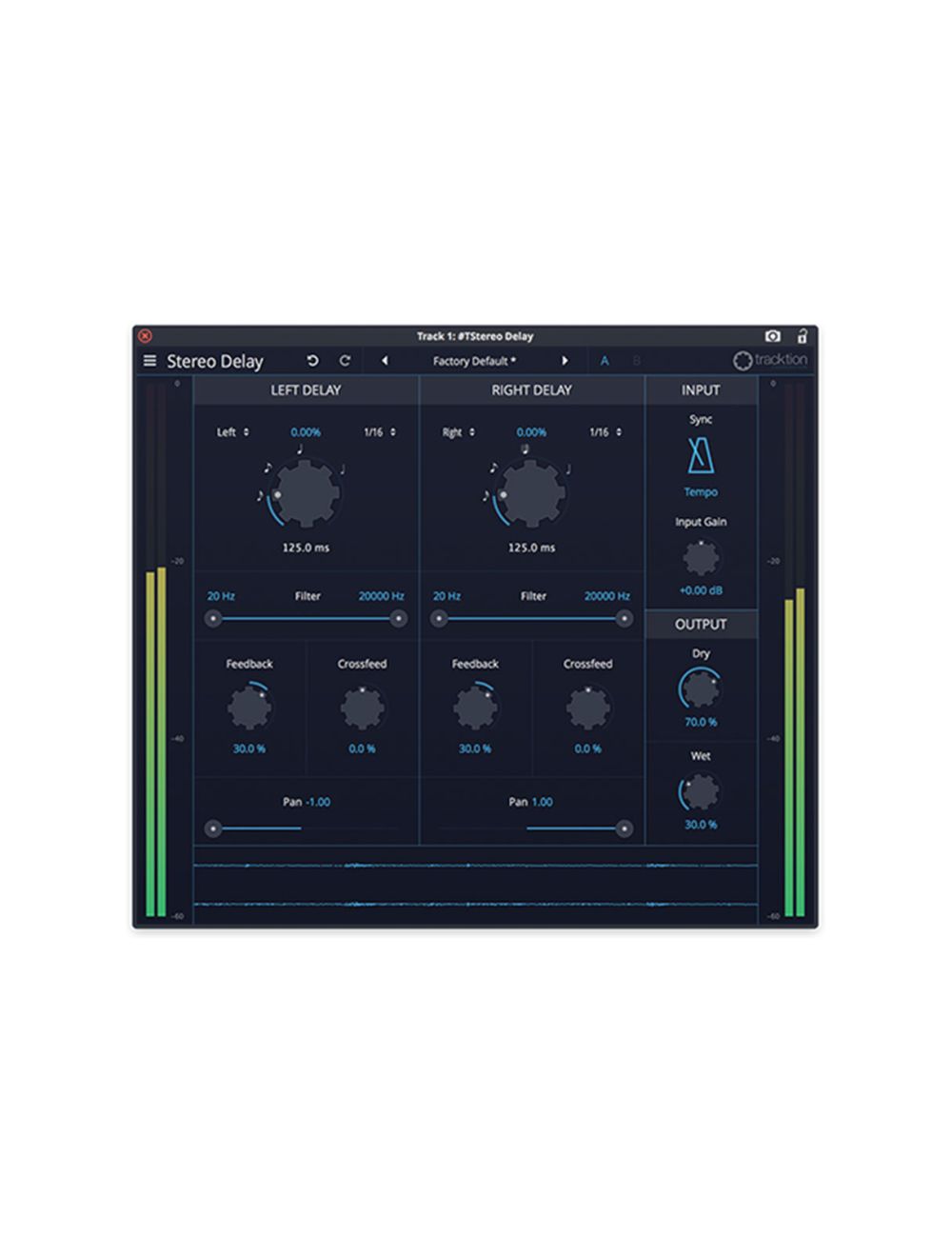Load the previous preset with the left arrow
The image size is (952, 1257).
(385, 361)
